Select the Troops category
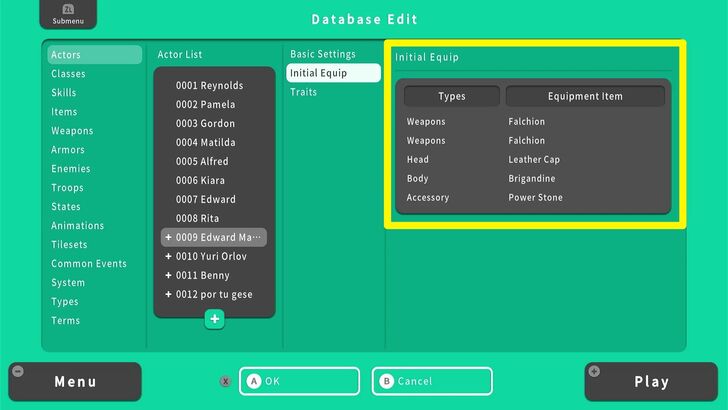The width and height of the screenshot is (728, 410). [67, 188]
